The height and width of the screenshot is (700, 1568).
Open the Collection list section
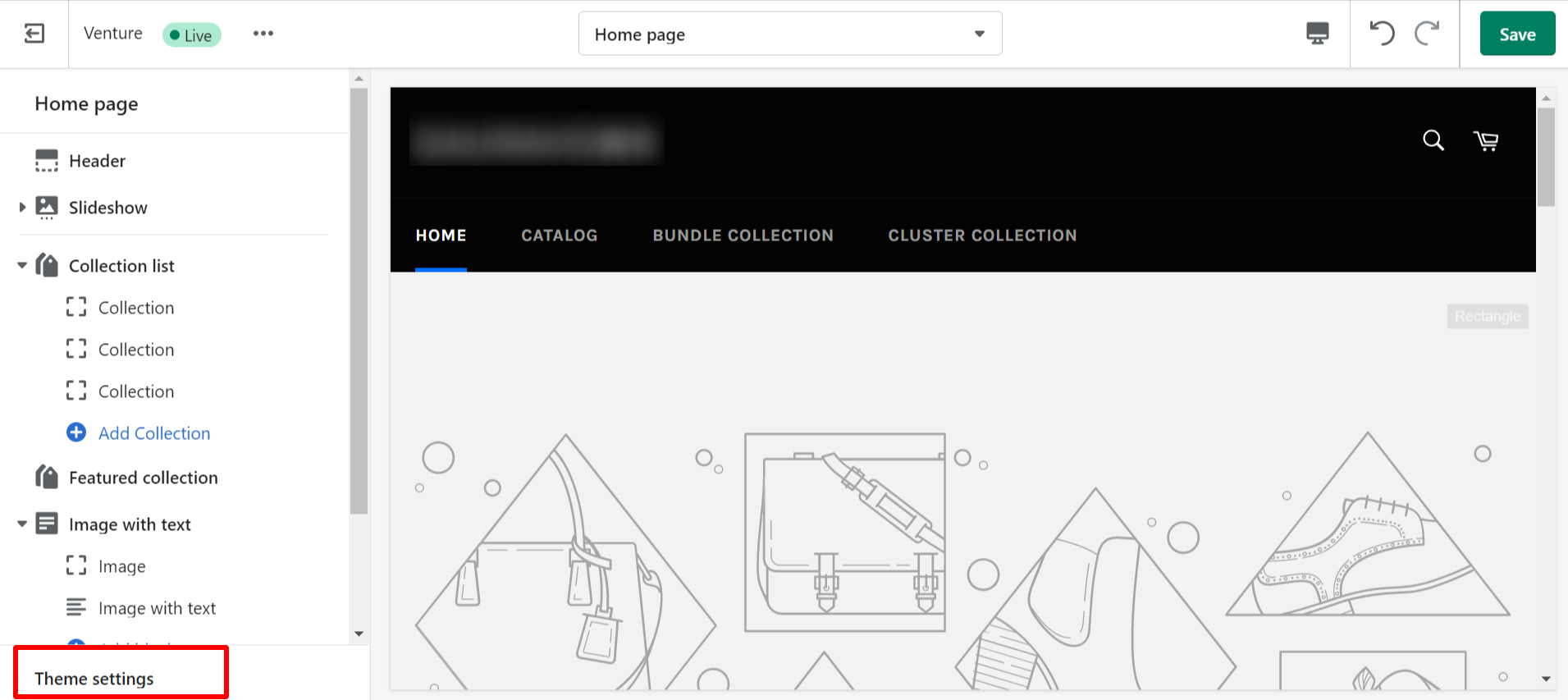pos(121,266)
